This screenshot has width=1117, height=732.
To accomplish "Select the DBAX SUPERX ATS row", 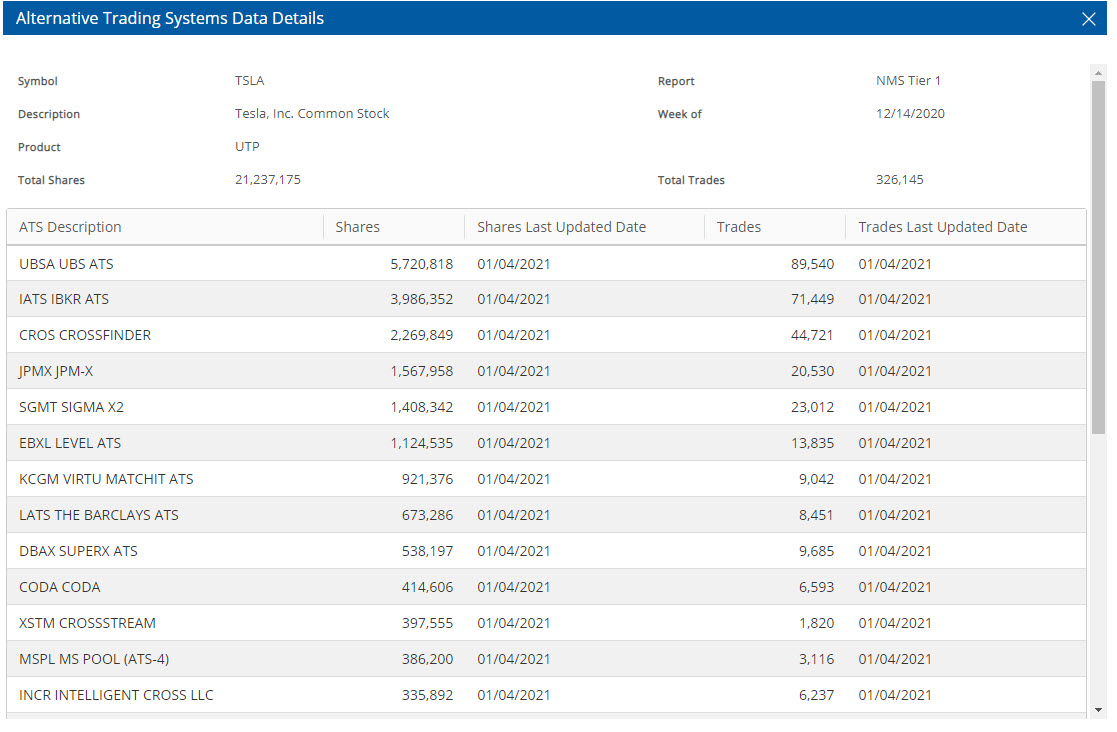I will [x=546, y=551].
